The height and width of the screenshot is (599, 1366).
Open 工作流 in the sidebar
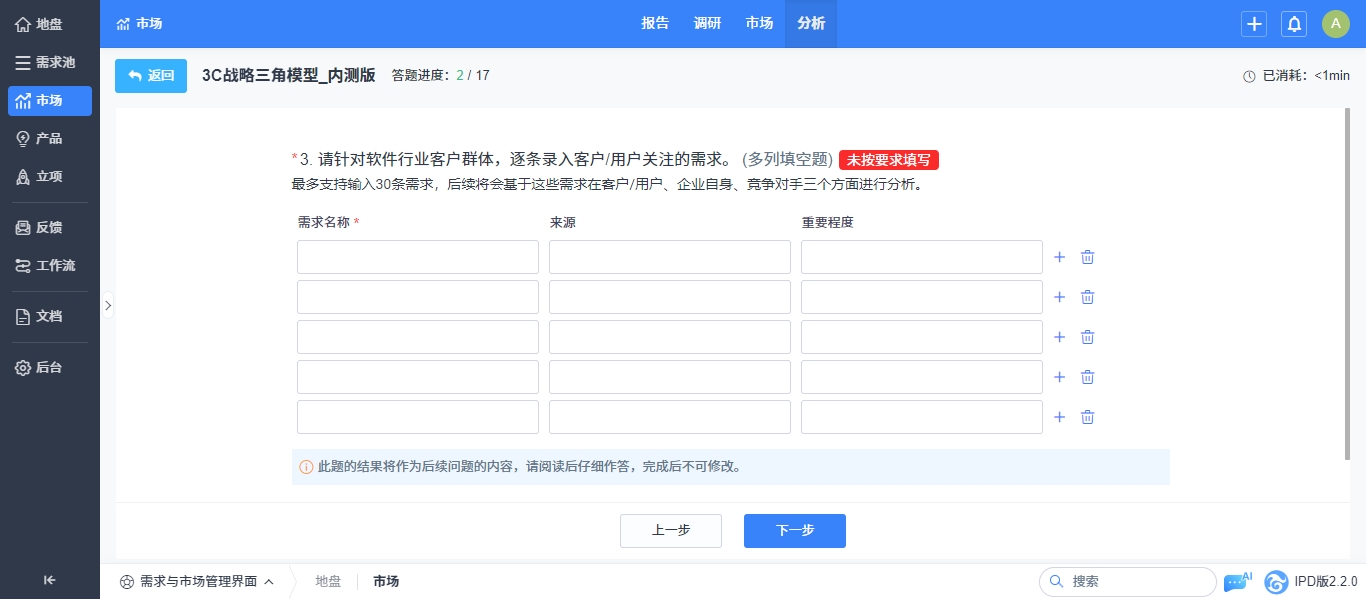coord(50,266)
